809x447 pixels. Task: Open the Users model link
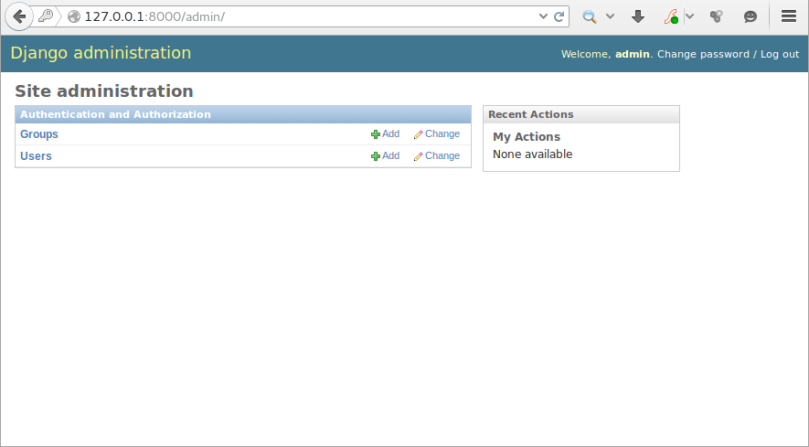click(36, 156)
